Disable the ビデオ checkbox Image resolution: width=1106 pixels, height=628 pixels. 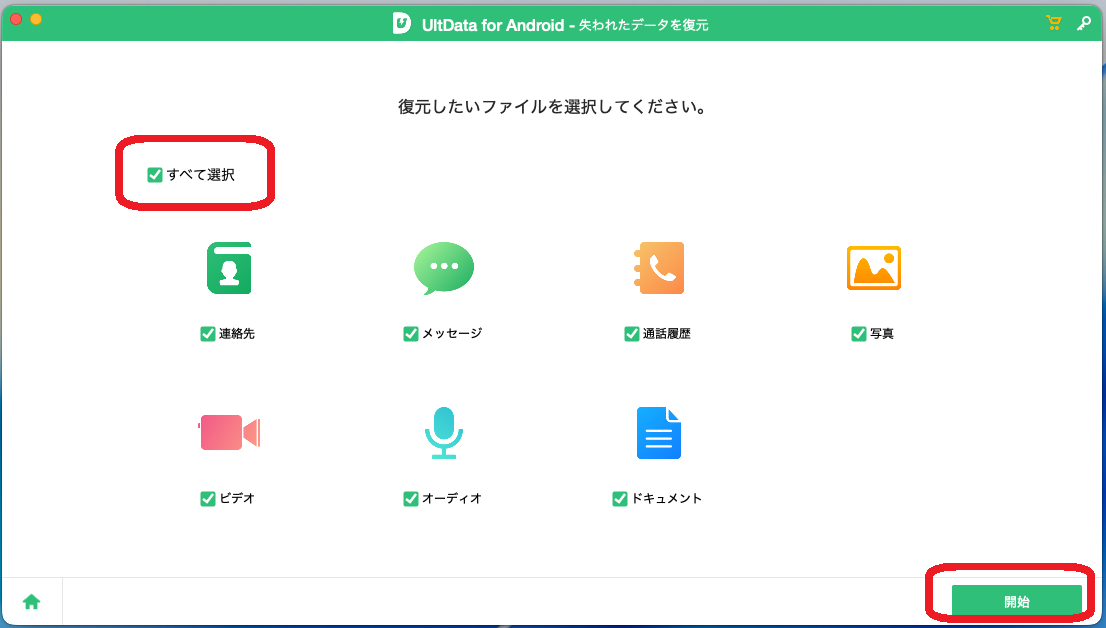(x=207, y=499)
